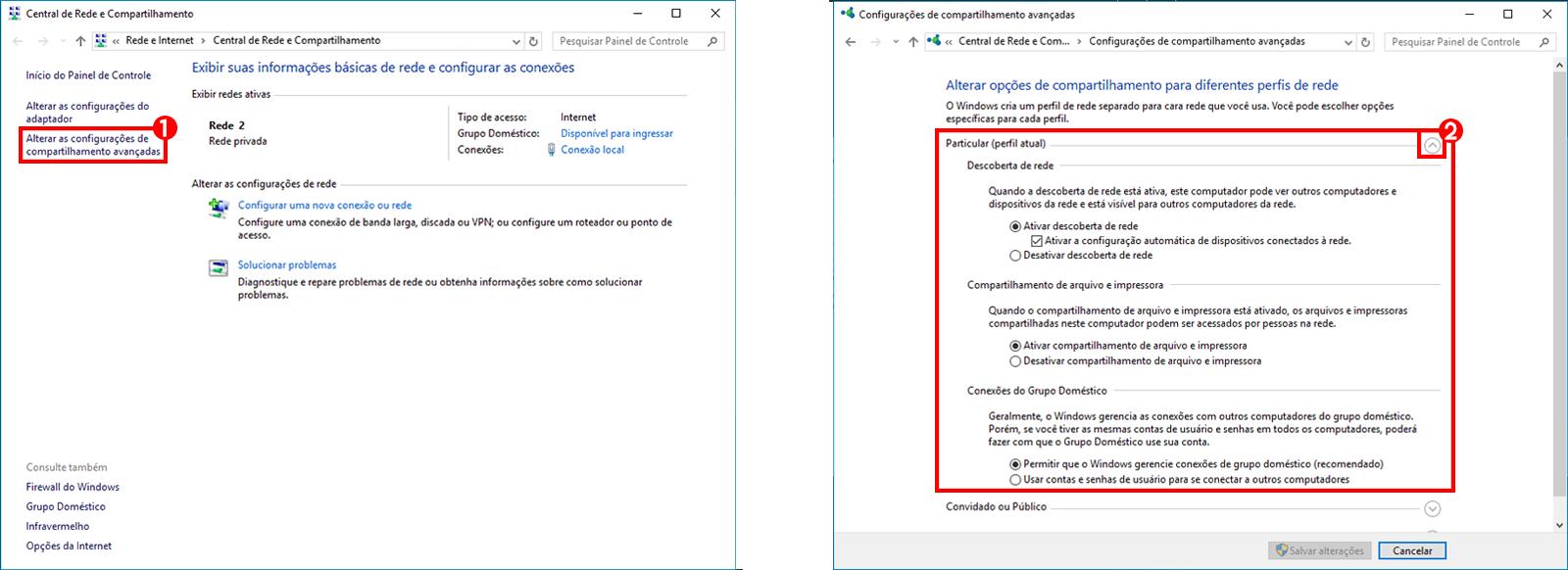Image resolution: width=1568 pixels, height=570 pixels.
Task: Open Solucionar problemas link
Action: click(287, 265)
